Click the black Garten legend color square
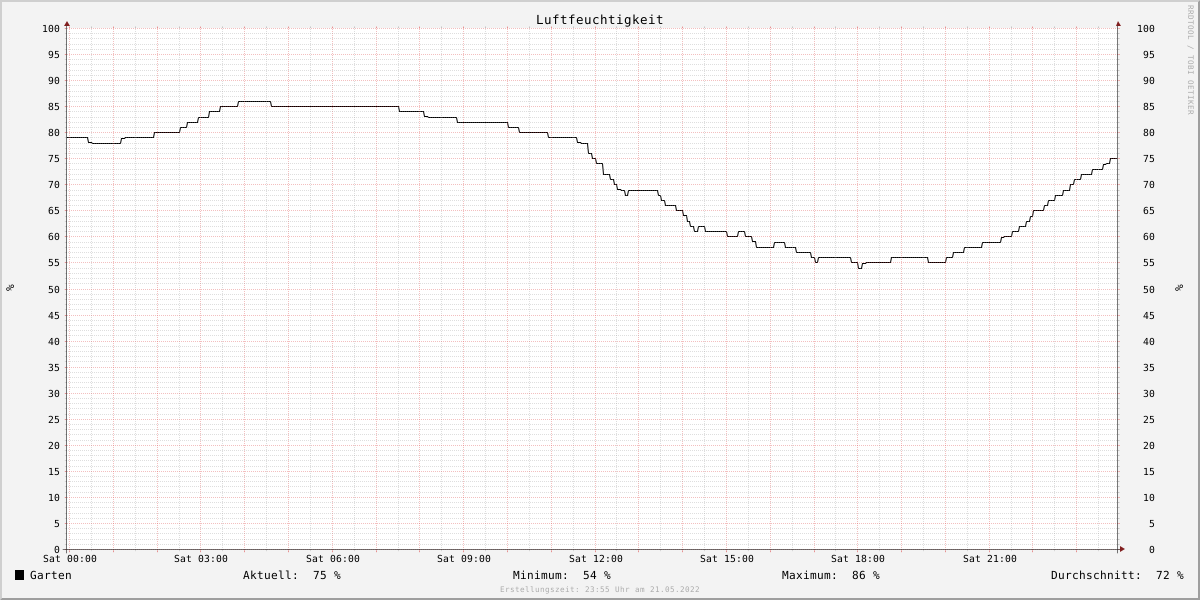The height and width of the screenshot is (600, 1200). [19, 575]
